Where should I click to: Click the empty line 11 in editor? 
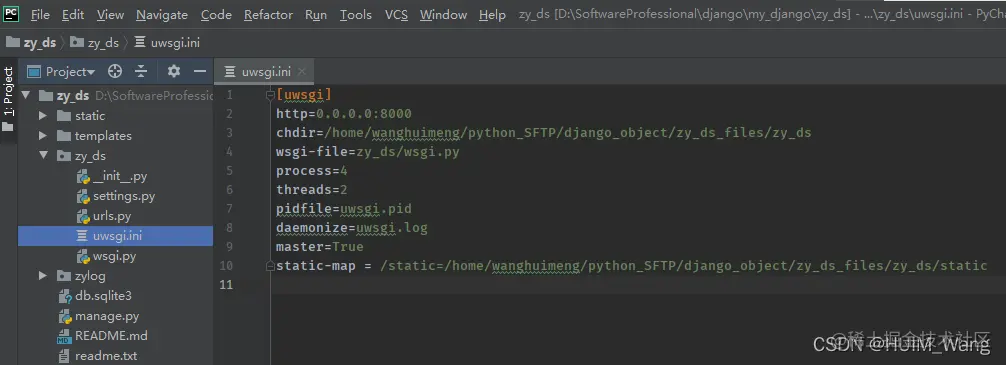(x=638, y=284)
